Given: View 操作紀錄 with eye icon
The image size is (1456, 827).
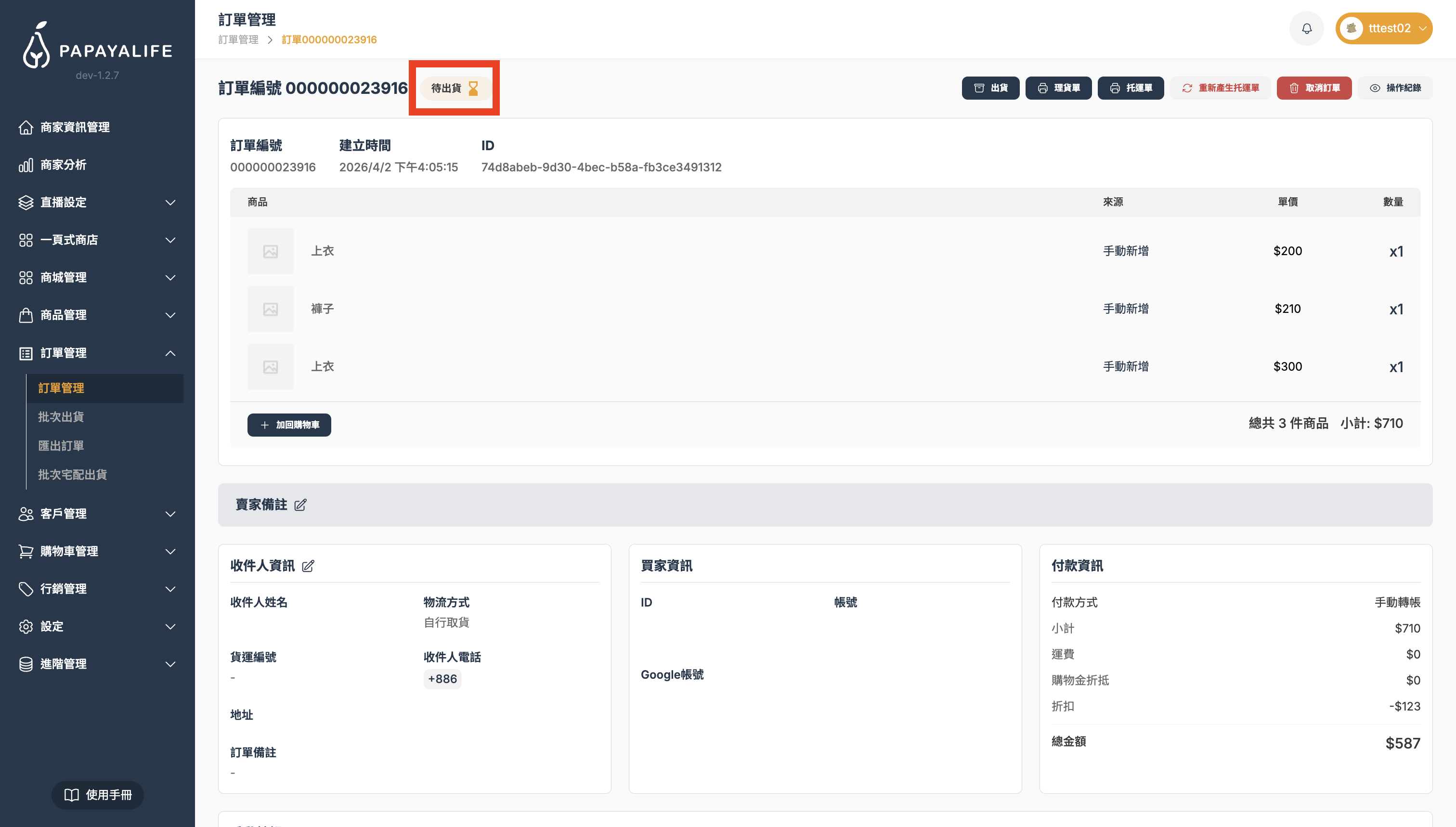Looking at the screenshot, I should click(1395, 88).
